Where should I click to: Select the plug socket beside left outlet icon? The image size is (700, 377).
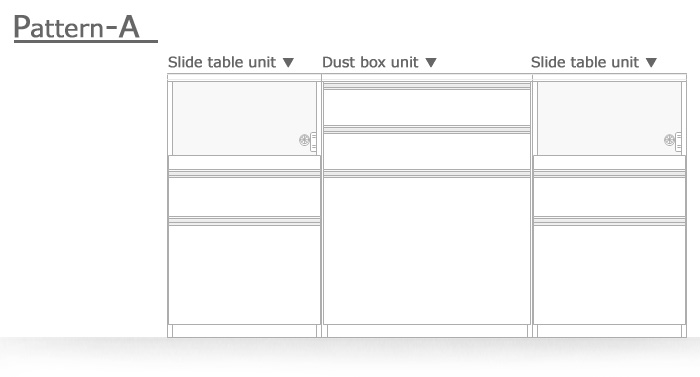[x=313, y=142]
